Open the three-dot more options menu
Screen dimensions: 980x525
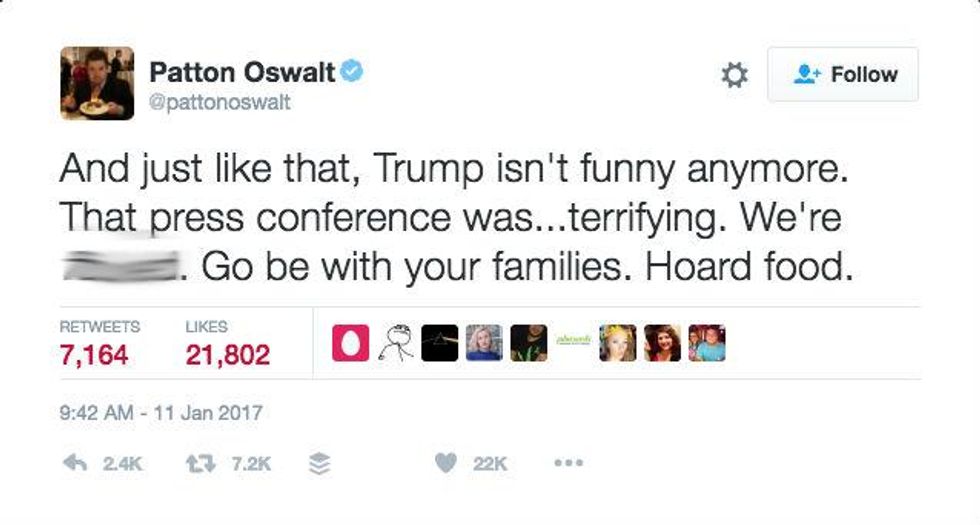[567, 463]
